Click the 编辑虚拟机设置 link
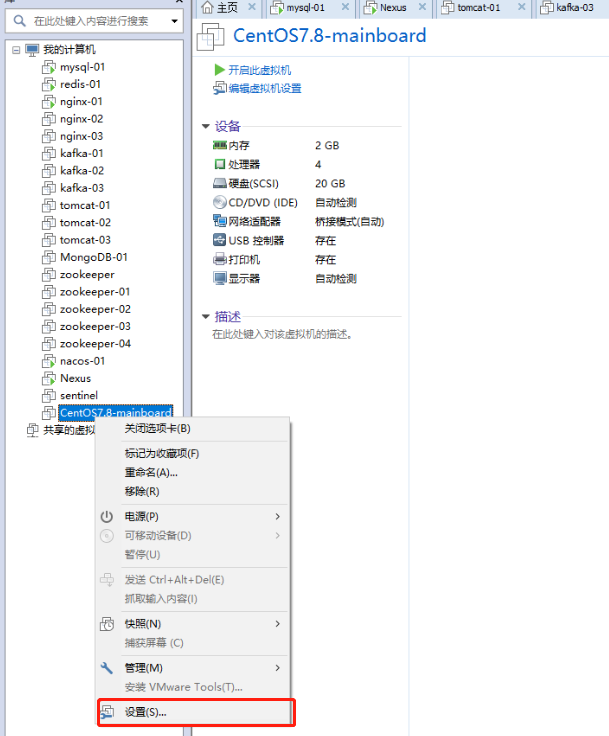609x736 pixels. tap(265, 89)
